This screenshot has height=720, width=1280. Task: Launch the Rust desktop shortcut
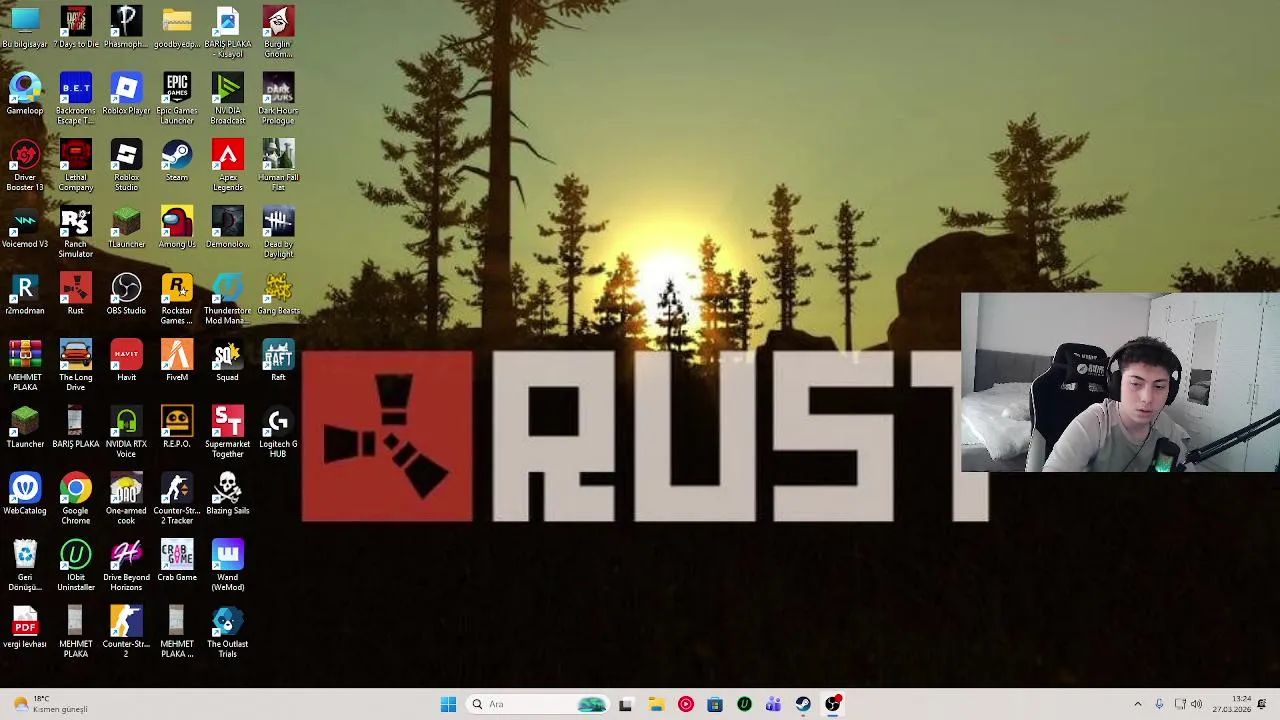click(76, 294)
